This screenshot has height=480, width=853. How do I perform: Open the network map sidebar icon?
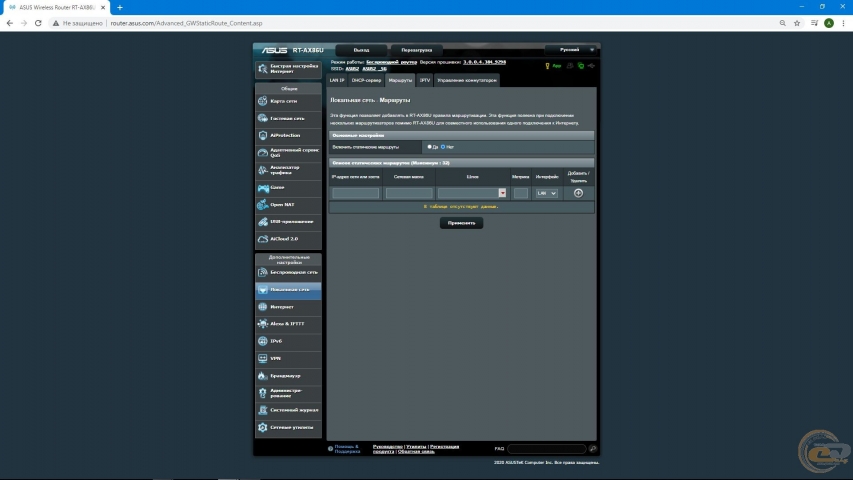coord(263,101)
